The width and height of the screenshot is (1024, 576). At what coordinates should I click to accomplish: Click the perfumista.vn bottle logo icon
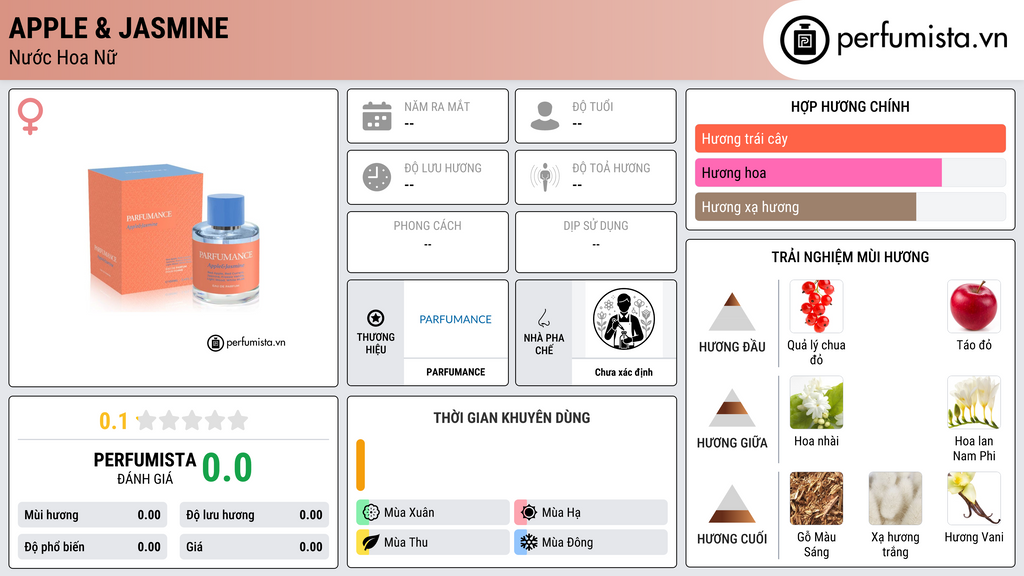click(804, 40)
